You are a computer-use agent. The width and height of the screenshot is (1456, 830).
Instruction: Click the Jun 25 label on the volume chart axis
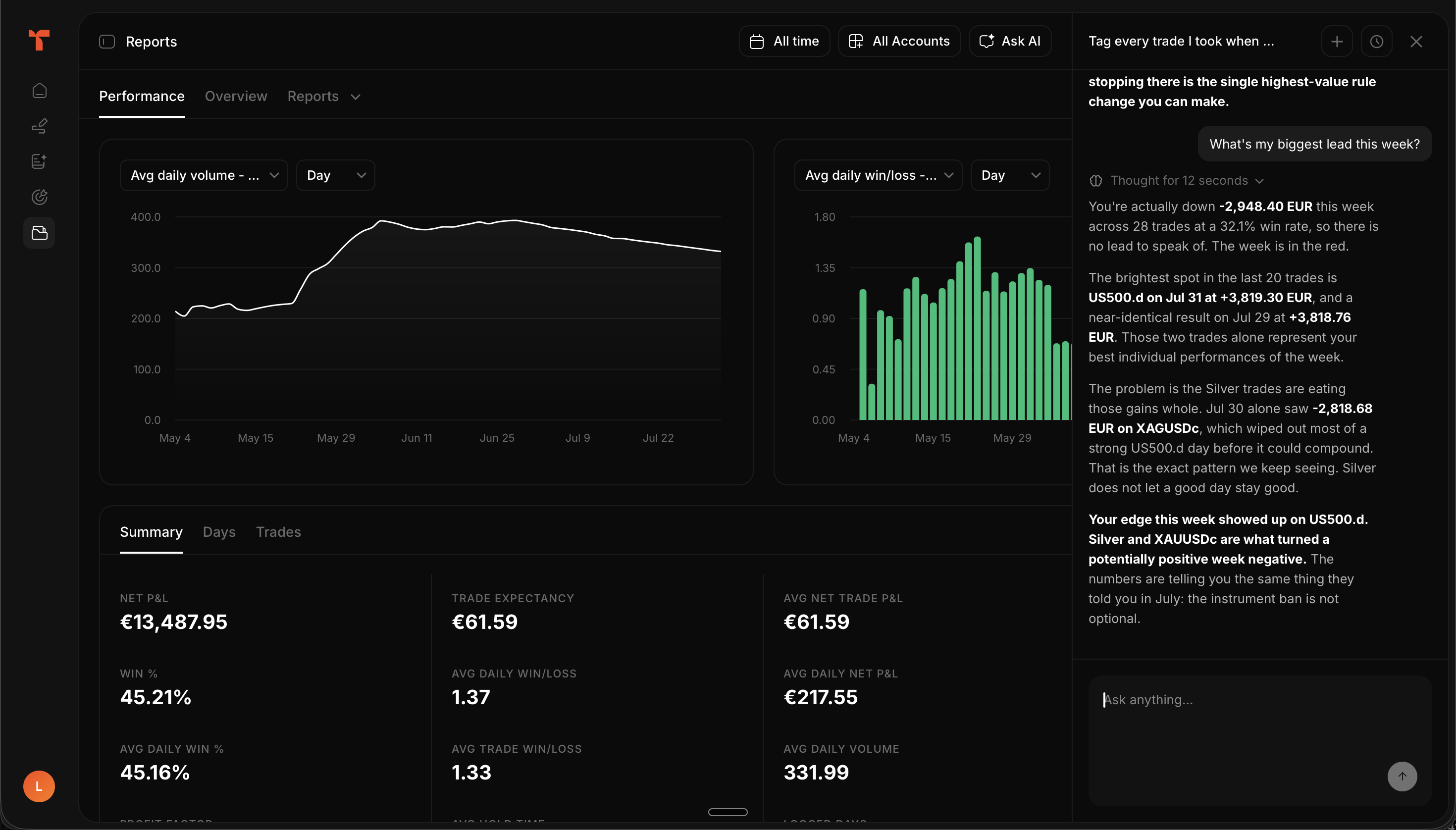pyautogui.click(x=497, y=438)
